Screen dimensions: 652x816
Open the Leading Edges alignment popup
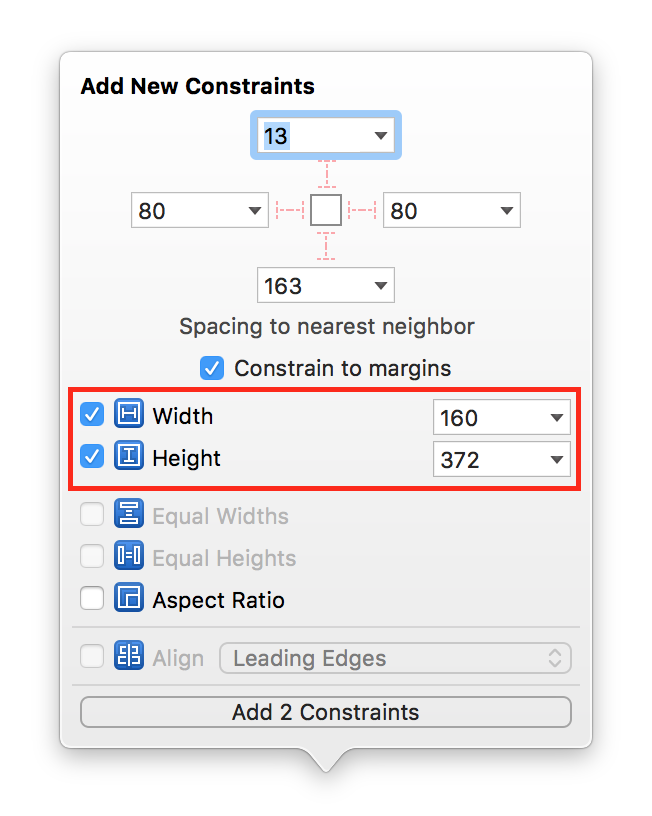(395, 658)
